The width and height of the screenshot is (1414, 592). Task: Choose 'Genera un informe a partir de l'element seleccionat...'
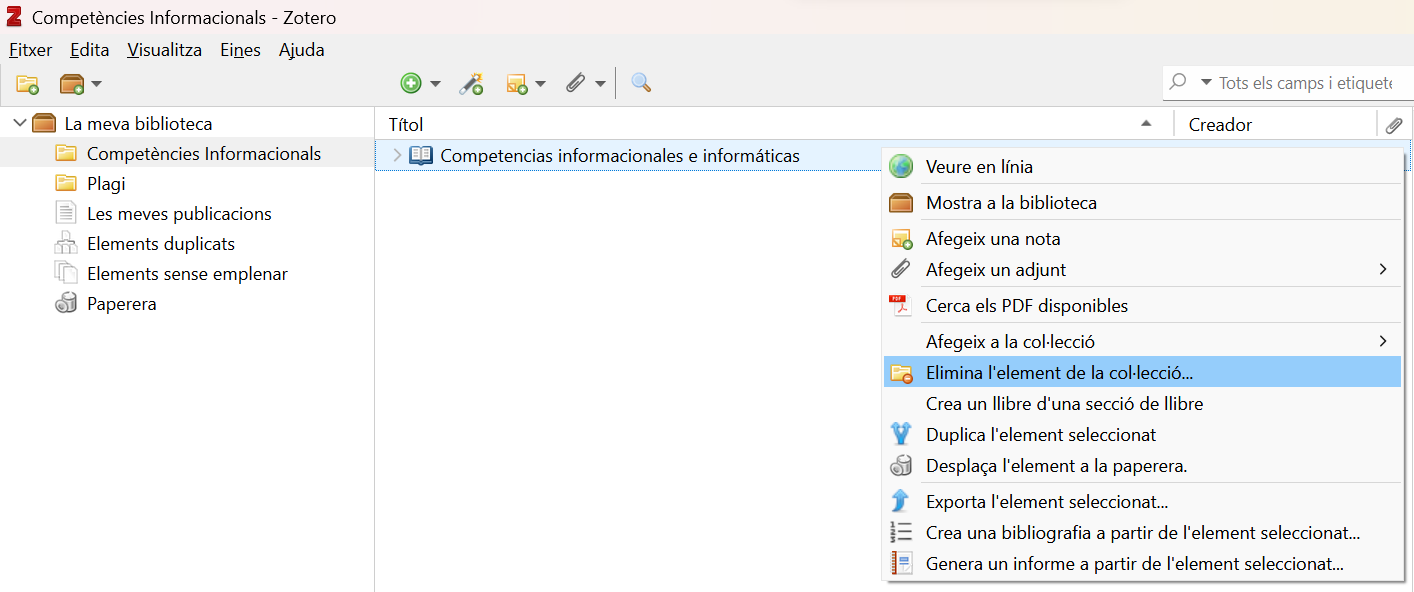pyautogui.click(x=1142, y=564)
